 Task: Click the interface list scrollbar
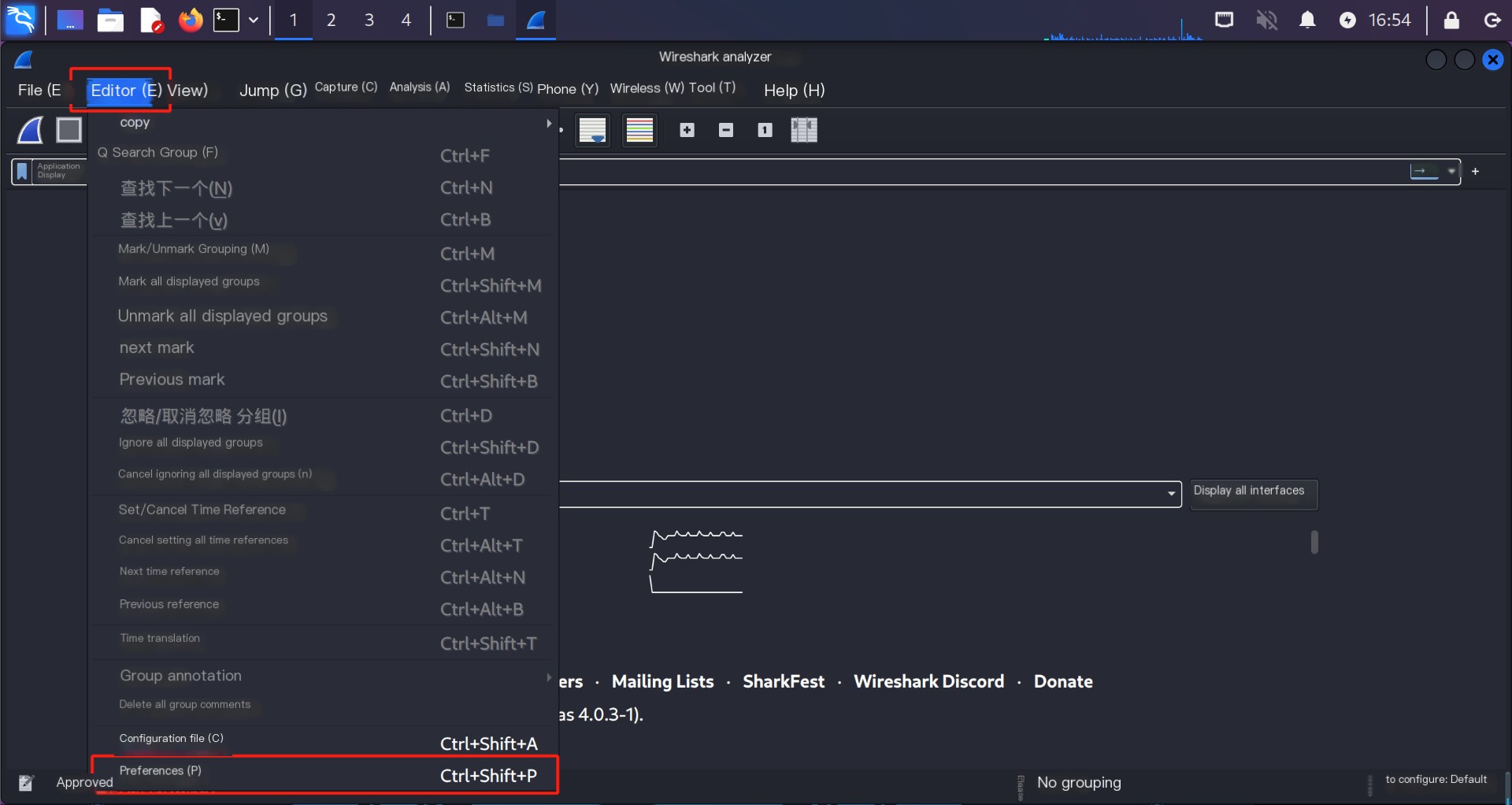click(1314, 542)
